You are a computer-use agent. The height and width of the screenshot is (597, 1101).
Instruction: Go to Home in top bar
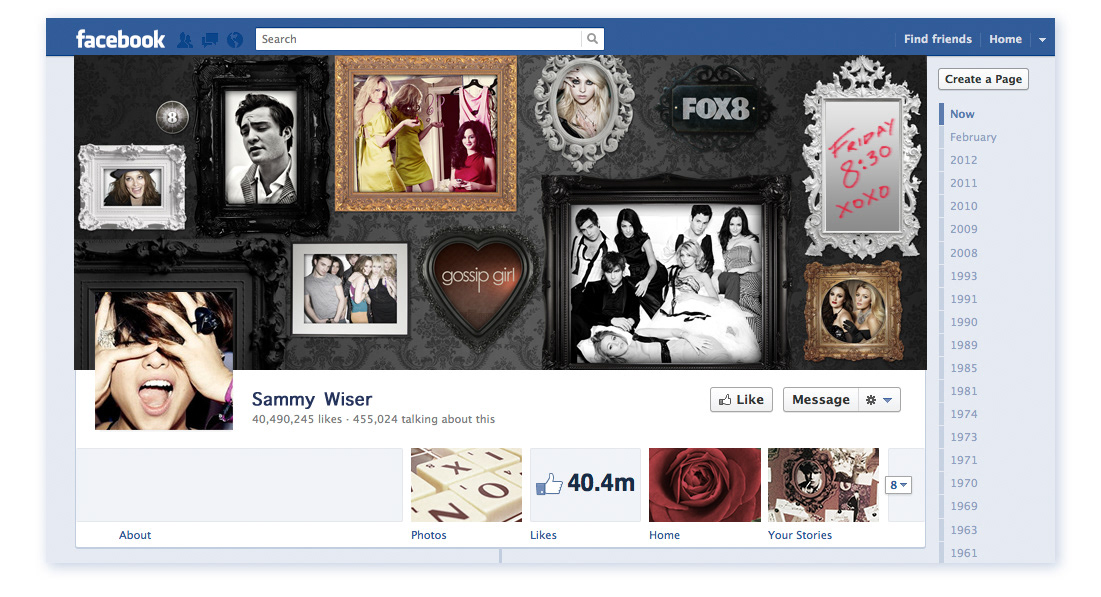[1005, 39]
